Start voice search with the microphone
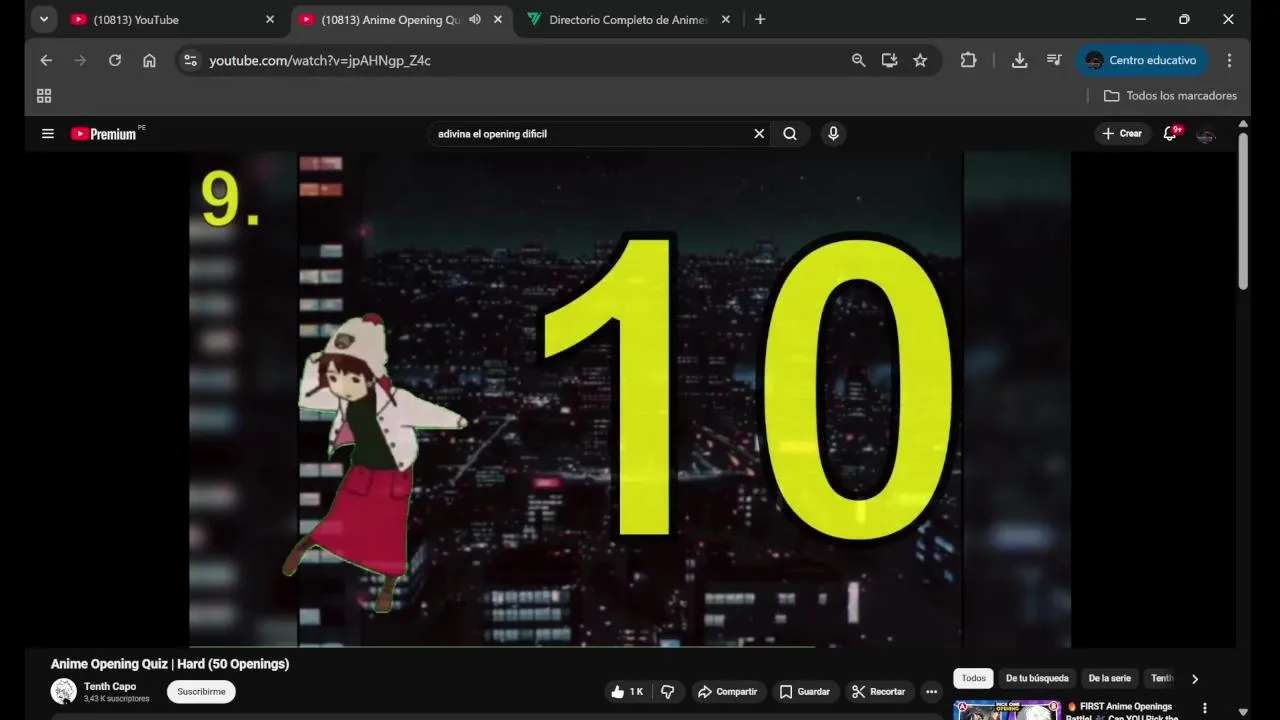 point(833,133)
